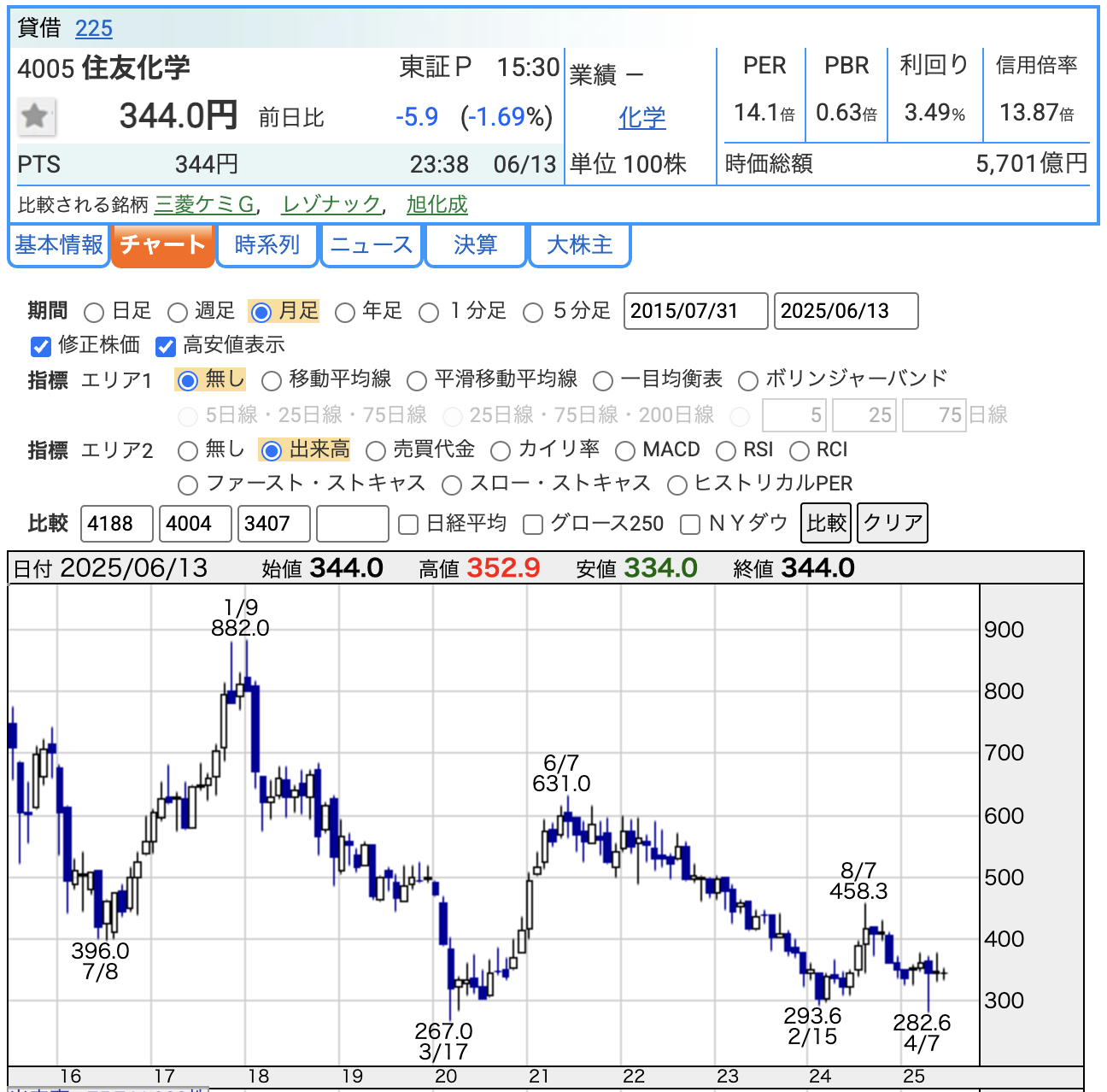Toggle グロース250 comparison checkbox
Image resolution: width=1107 pixels, height=1092 pixels.
click(x=533, y=525)
